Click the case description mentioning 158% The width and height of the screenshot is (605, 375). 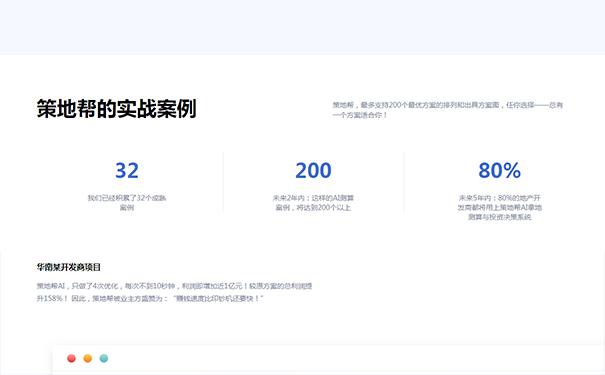click(x=174, y=292)
